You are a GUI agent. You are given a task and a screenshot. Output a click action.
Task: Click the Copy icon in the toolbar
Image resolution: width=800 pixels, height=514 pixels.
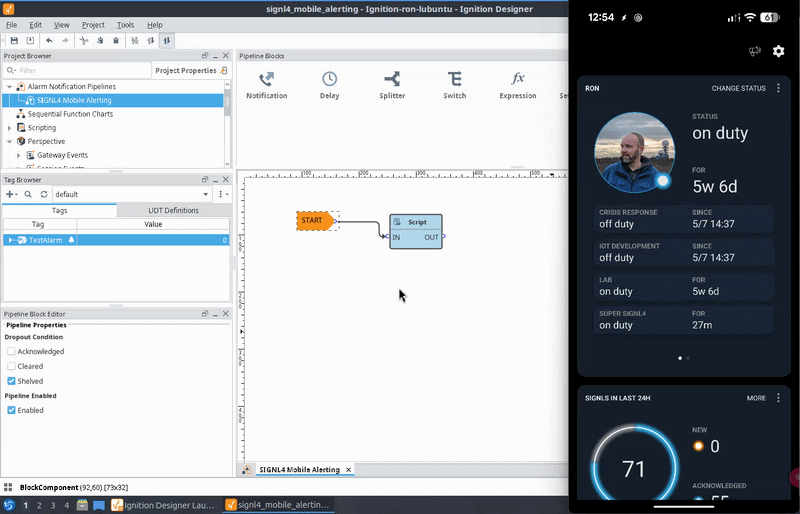point(100,40)
